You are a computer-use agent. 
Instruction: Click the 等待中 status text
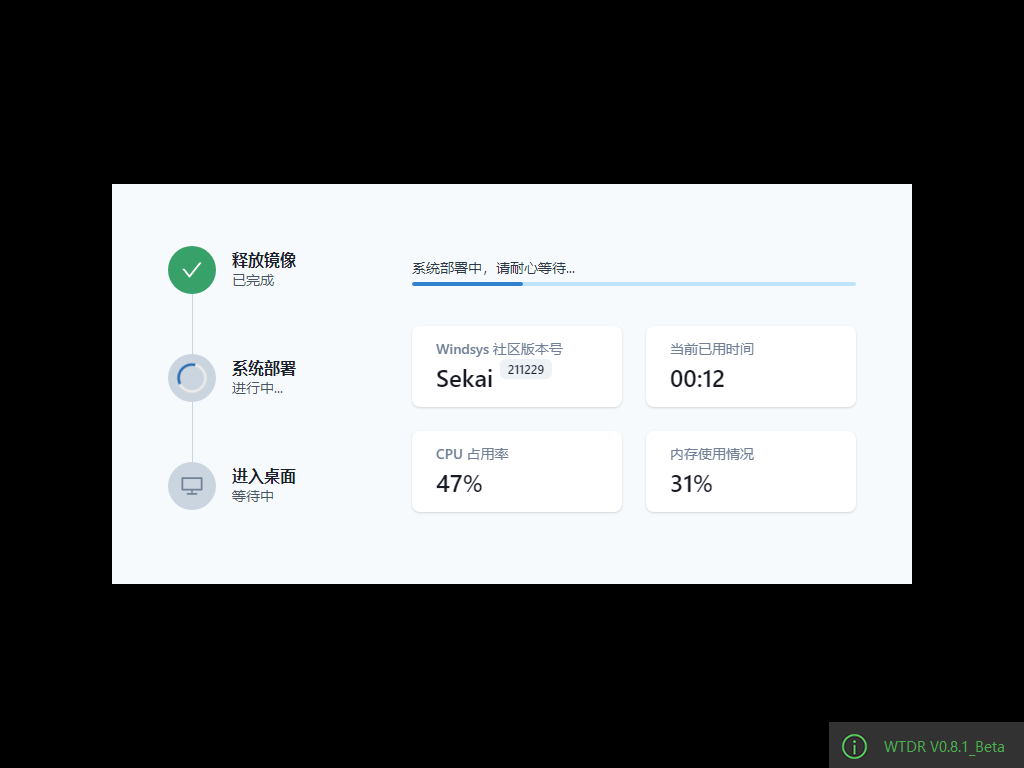tap(253, 496)
